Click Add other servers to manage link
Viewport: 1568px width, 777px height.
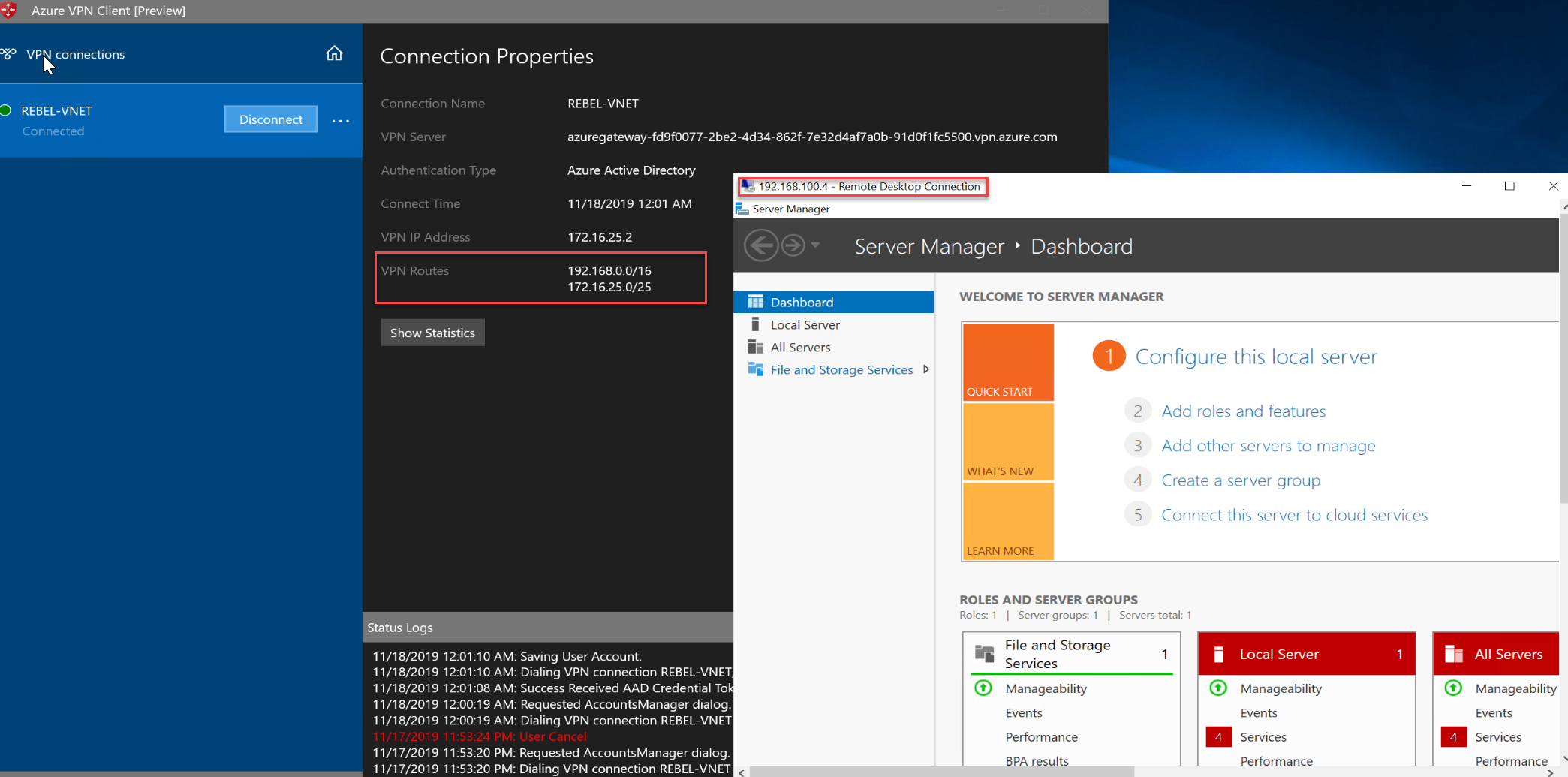coord(1269,446)
